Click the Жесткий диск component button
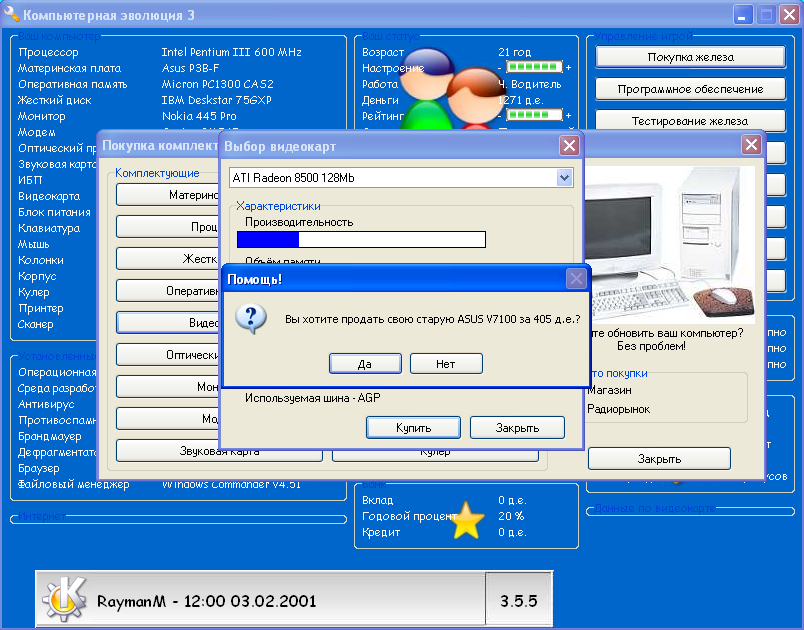 [168, 259]
